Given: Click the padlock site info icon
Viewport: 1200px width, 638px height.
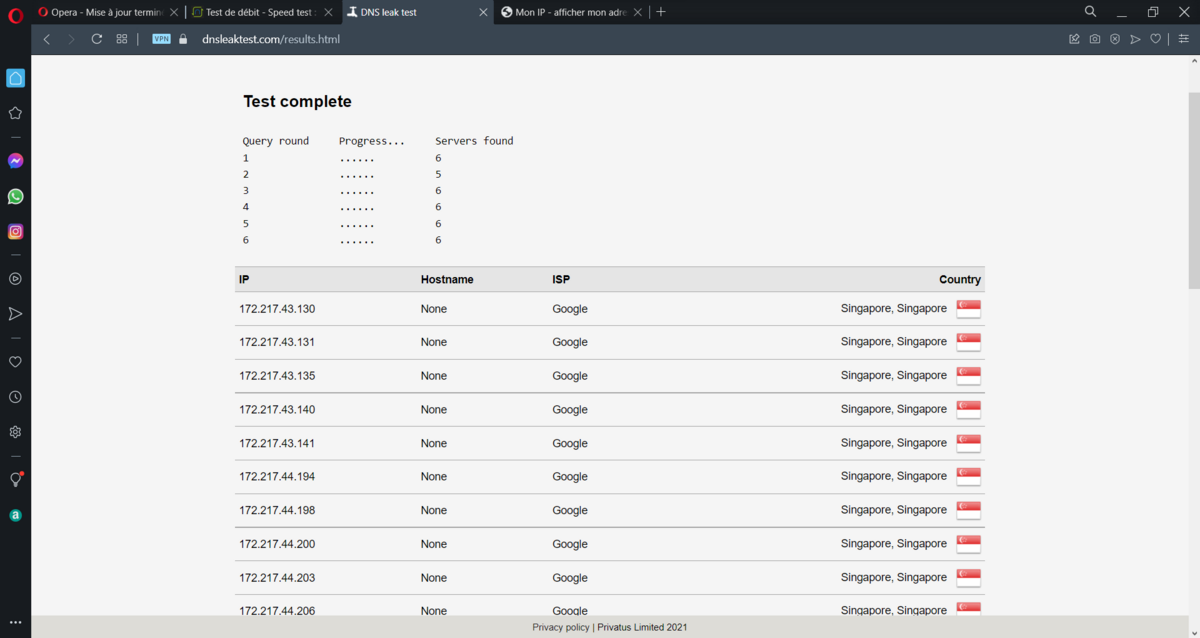Looking at the screenshot, I should (183, 39).
